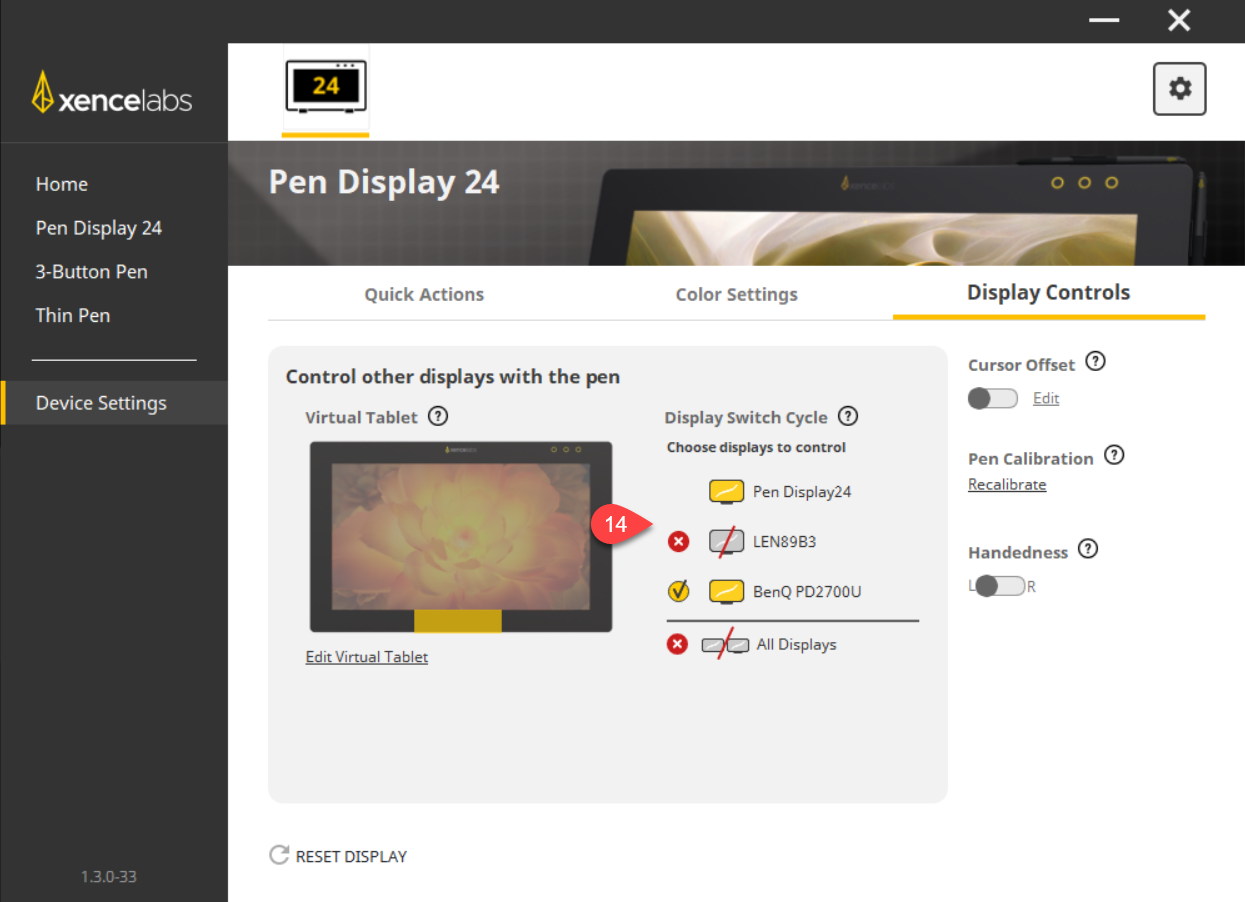The image size is (1245, 902).
Task: Click the Reset Display circular arrow icon
Action: 279,855
